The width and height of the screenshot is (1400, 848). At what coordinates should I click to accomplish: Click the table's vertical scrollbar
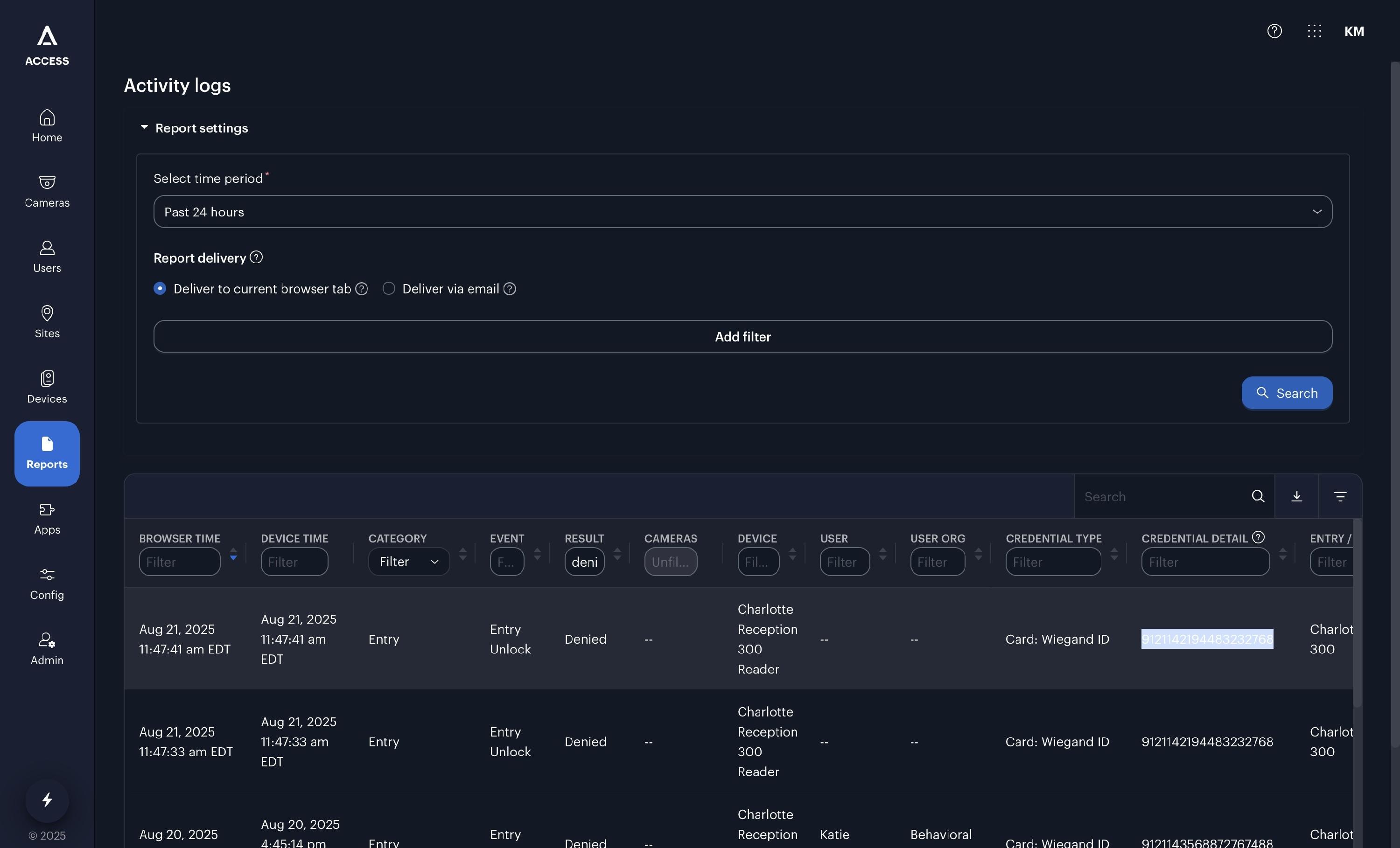tap(1357, 613)
